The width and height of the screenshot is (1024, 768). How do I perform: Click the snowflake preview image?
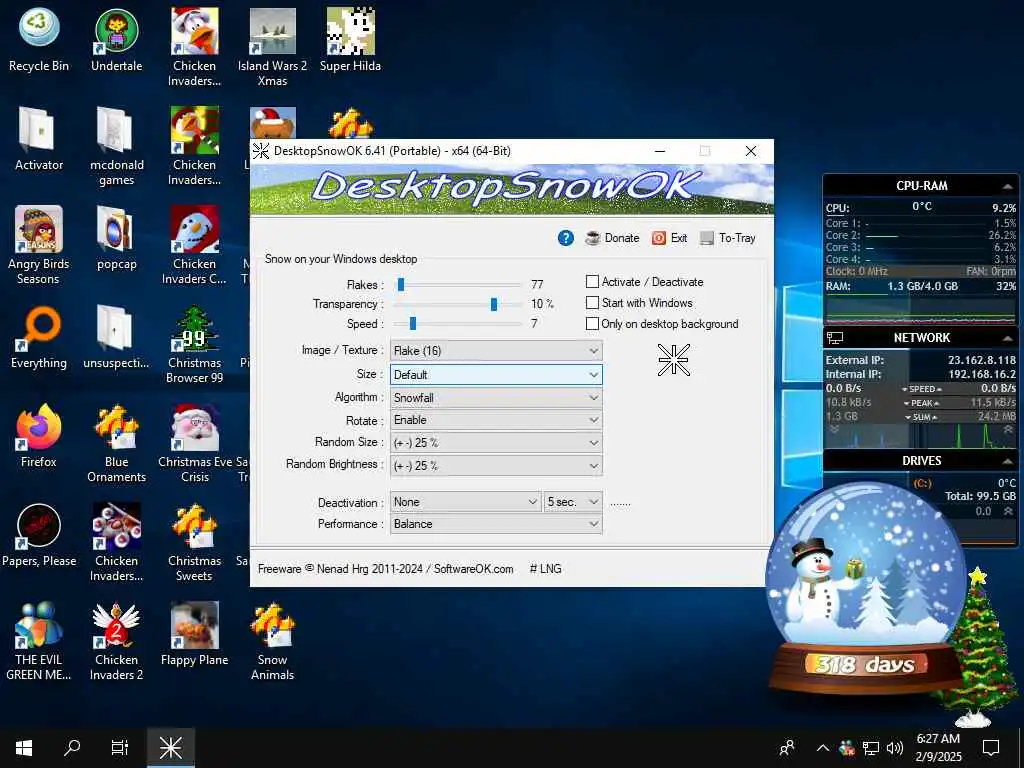[673, 360]
